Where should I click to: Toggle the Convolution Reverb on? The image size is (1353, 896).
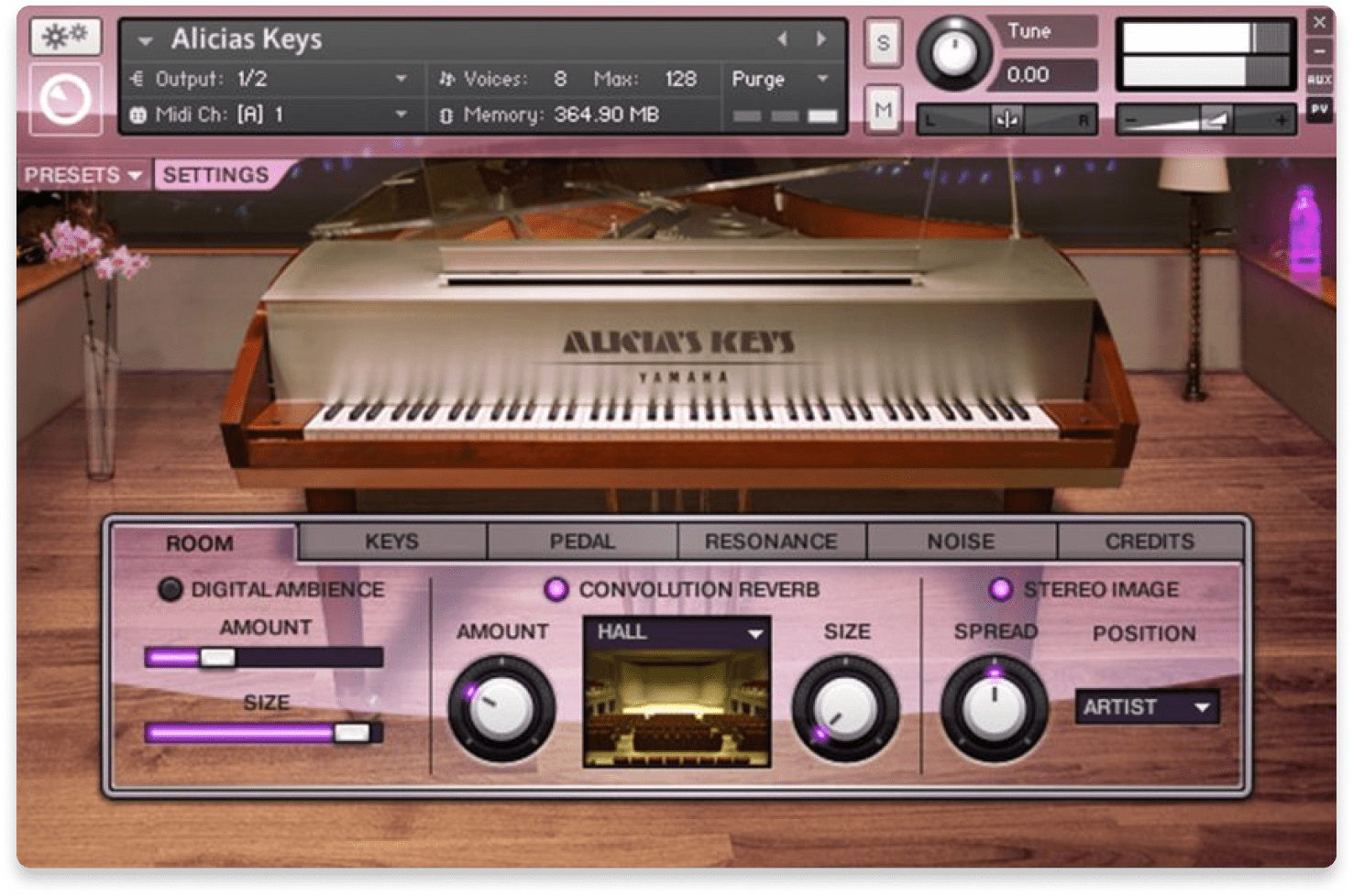click(x=555, y=589)
